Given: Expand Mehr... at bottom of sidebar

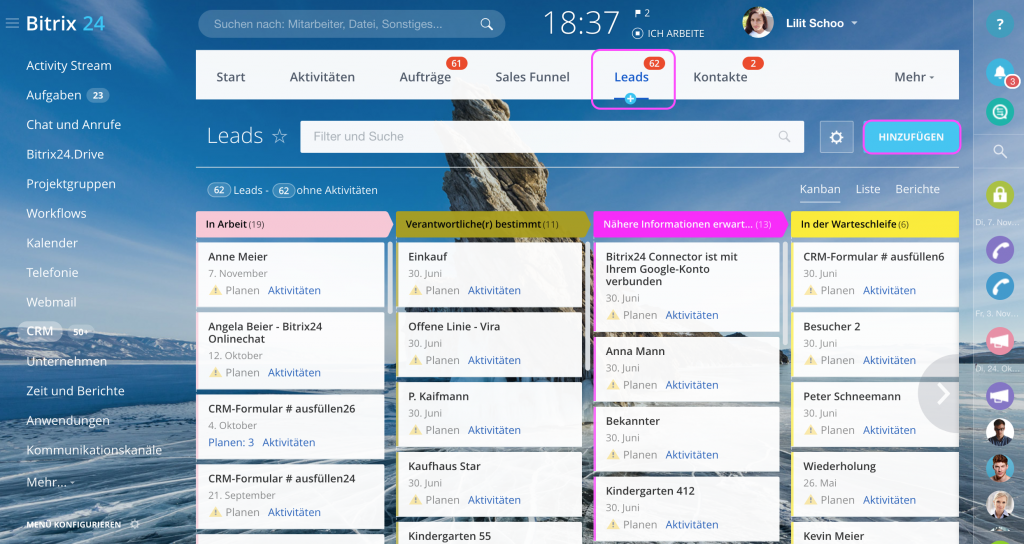Looking at the screenshot, I should tap(50, 483).
